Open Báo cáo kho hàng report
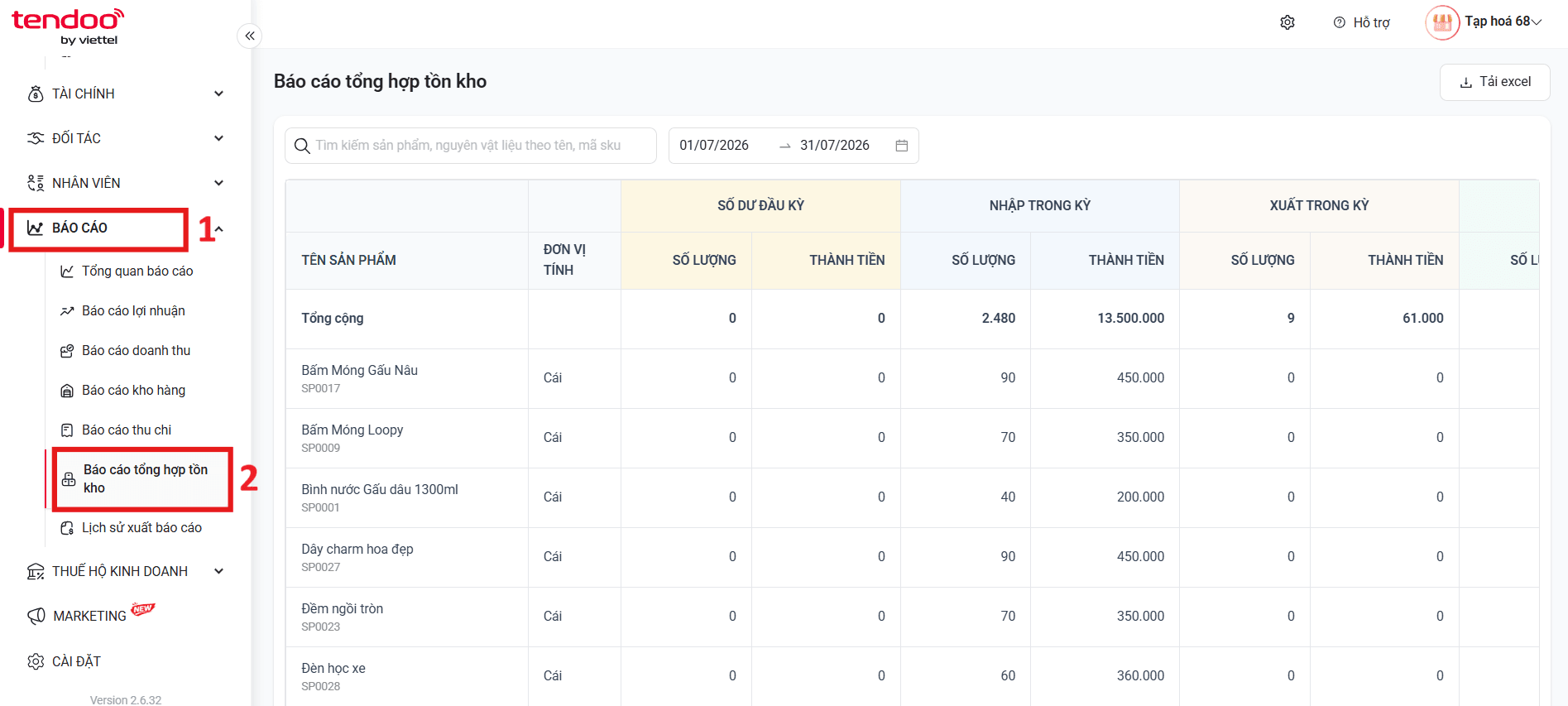The image size is (1568, 706). coord(133,390)
